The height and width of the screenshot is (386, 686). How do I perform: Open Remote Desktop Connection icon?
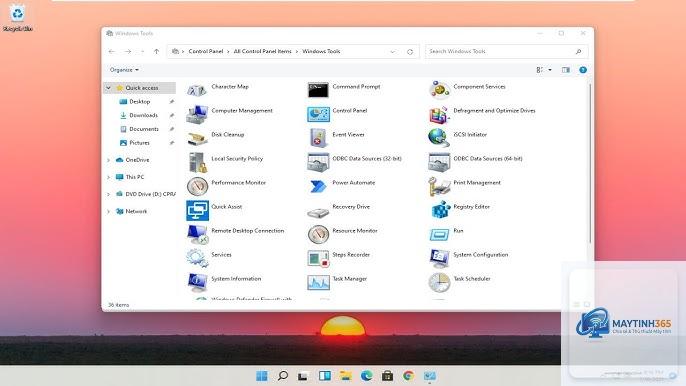[x=197, y=235]
